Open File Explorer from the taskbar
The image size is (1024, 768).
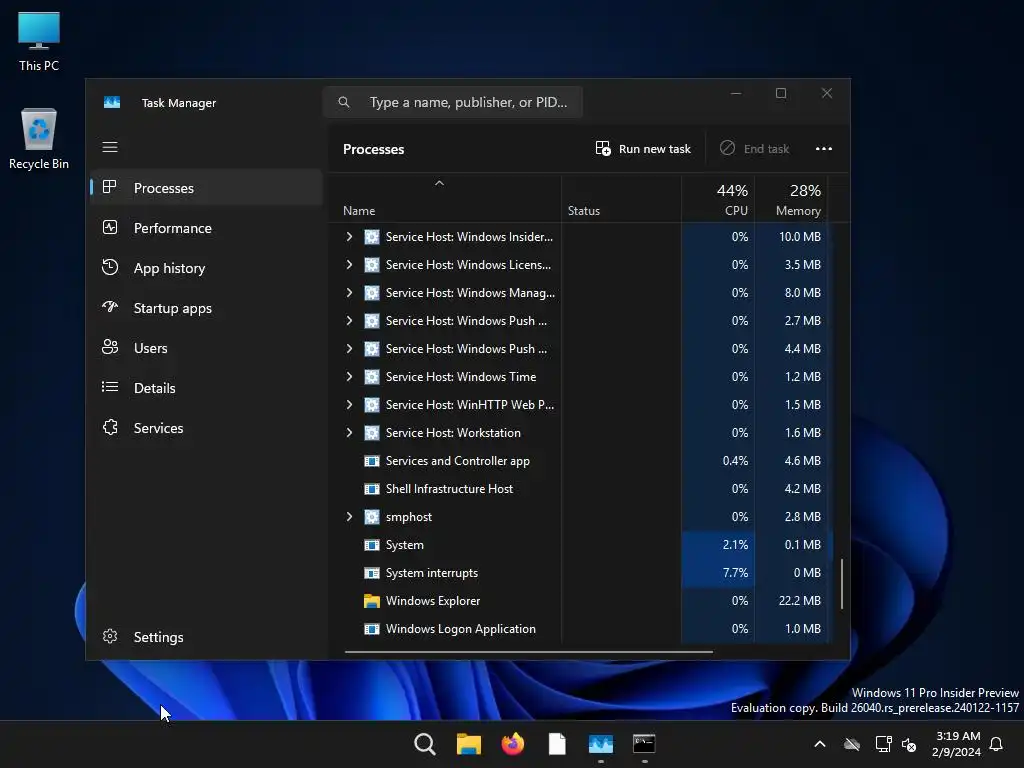(468, 744)
